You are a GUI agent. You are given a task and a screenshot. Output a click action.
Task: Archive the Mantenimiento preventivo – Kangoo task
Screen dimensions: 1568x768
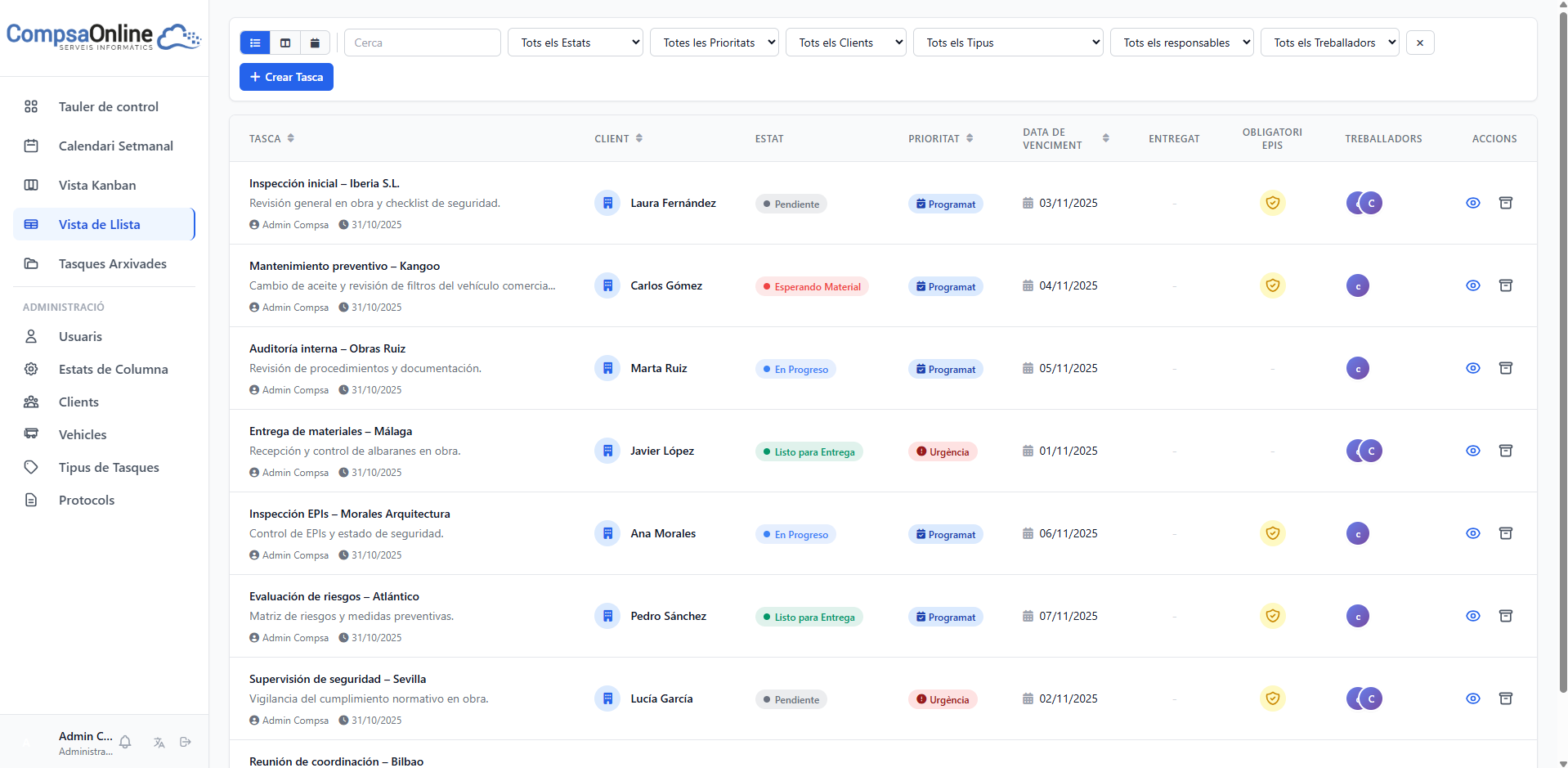(1506, 285)
